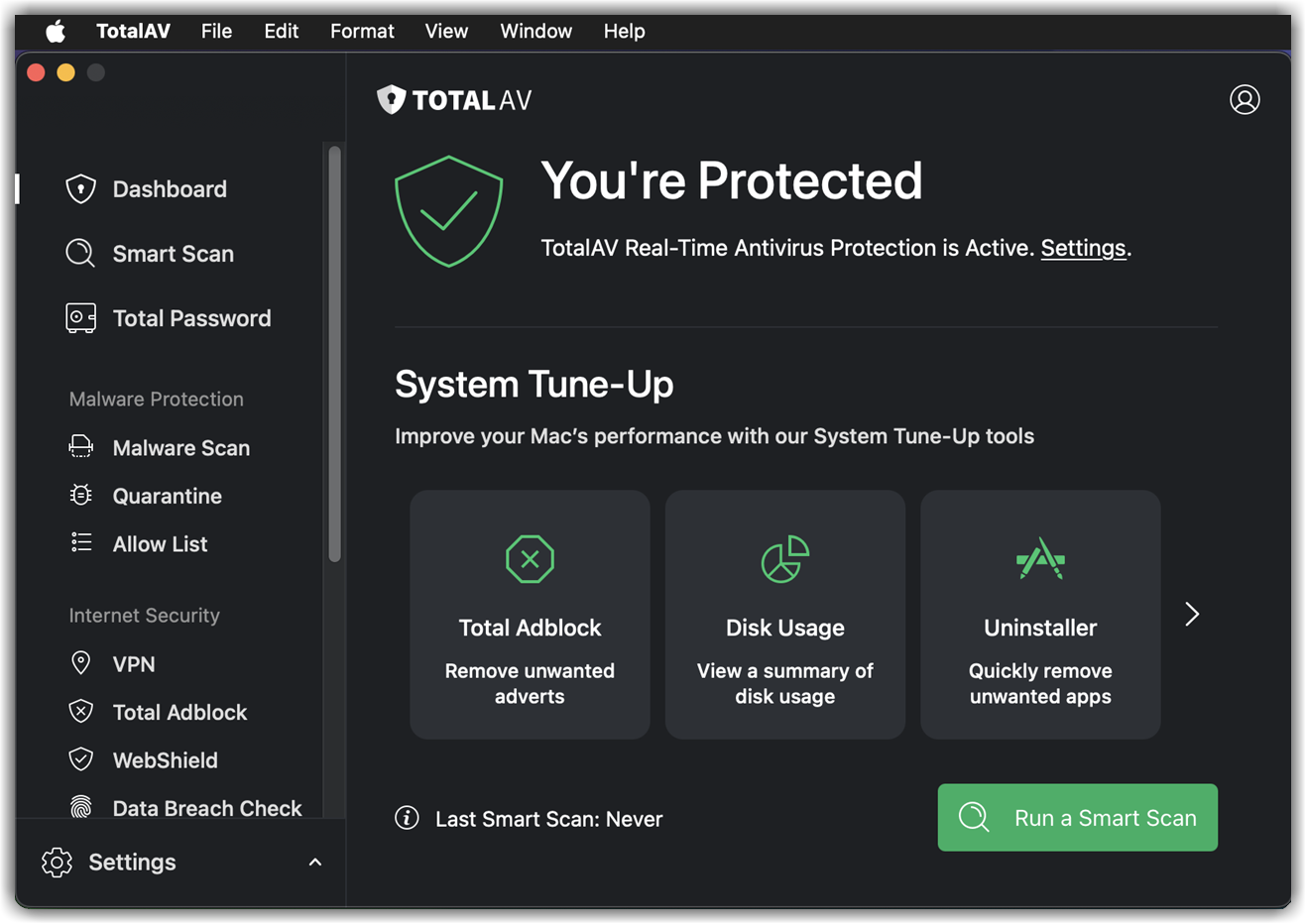Open the TotalAV application menu
The width and height of the screenshot is (1306, 924).
tap(133, 31)
